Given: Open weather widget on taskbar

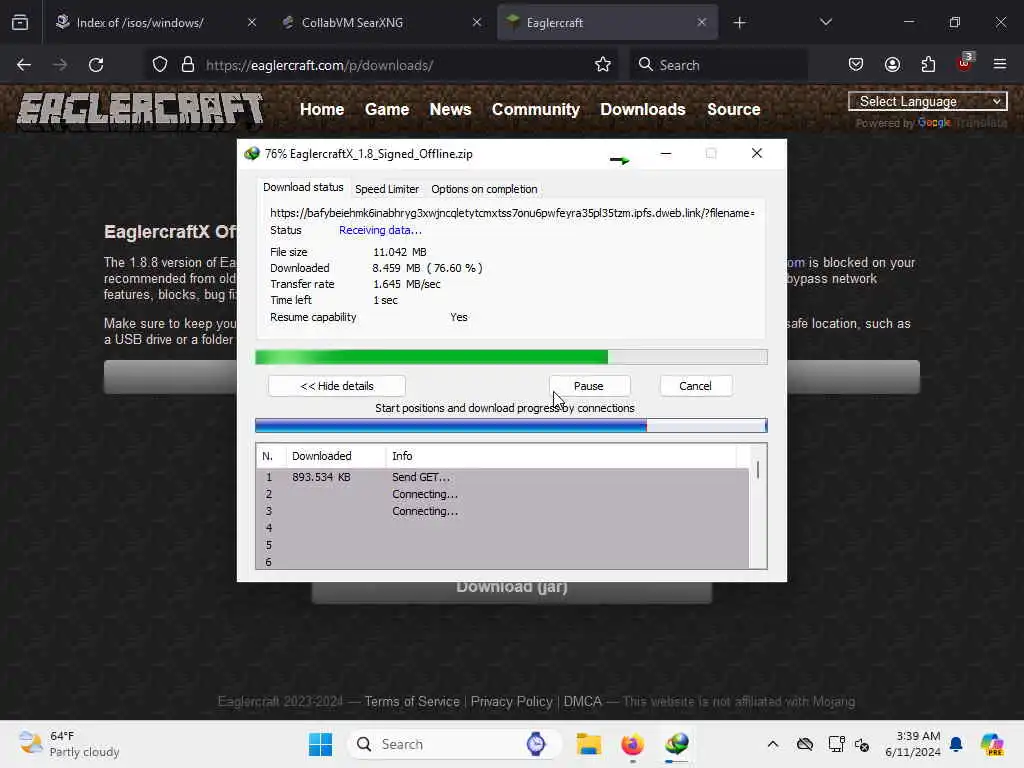Looking at the screenshot, I should pos(69,744).
